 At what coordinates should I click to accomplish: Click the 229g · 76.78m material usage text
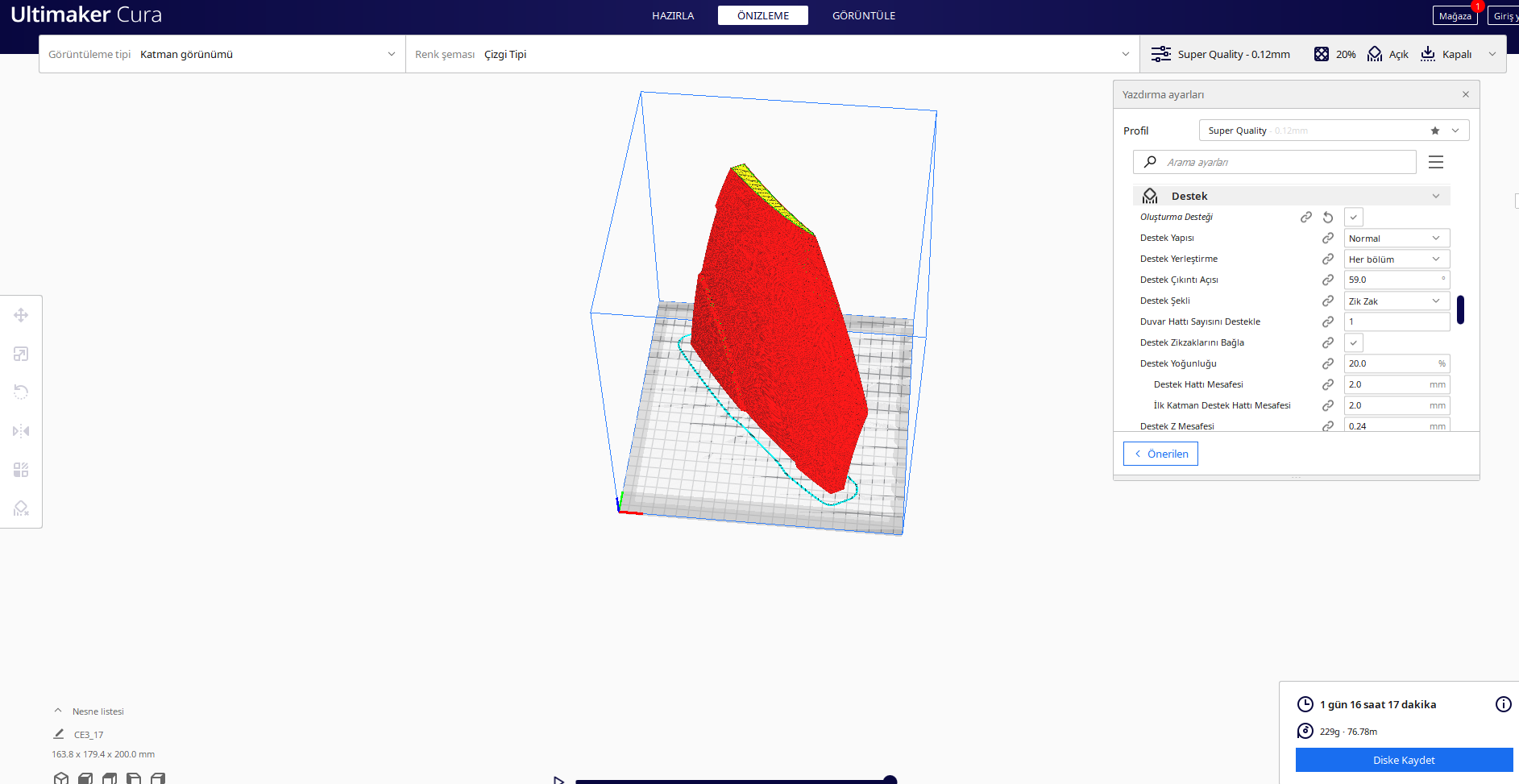(x=1348, y=732)
